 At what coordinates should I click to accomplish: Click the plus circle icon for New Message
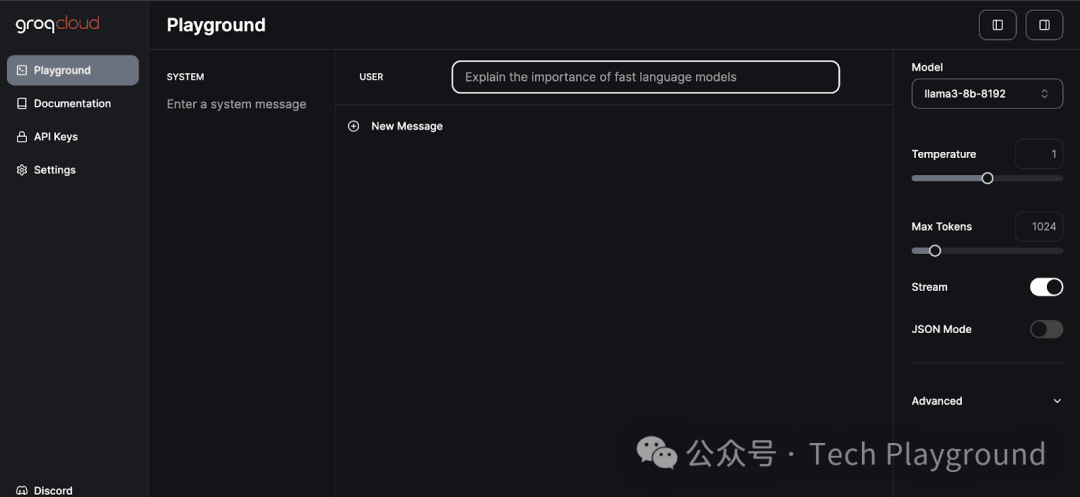[x=353, y=126]
